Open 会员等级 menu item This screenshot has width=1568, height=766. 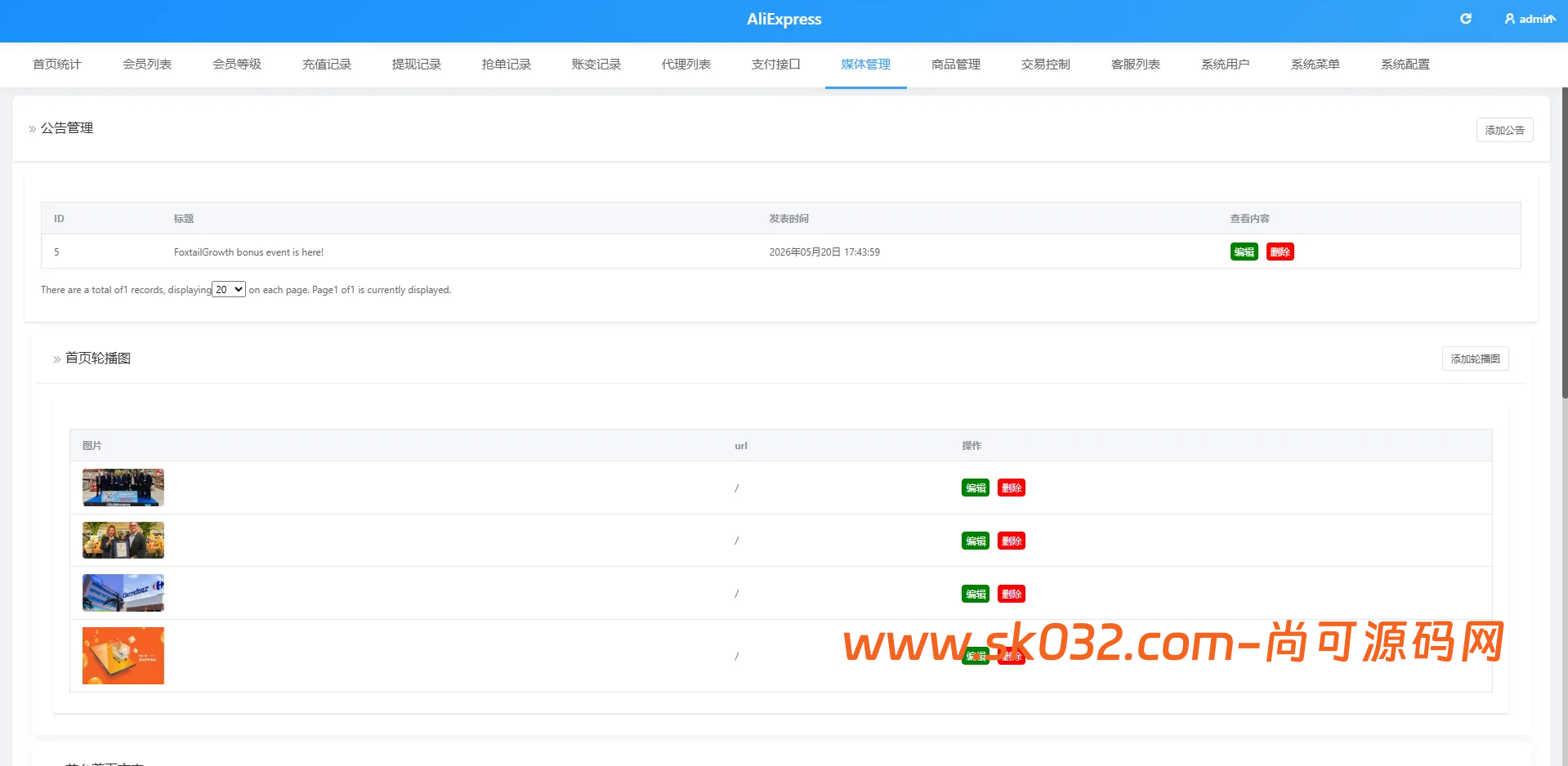coord(237,65)
